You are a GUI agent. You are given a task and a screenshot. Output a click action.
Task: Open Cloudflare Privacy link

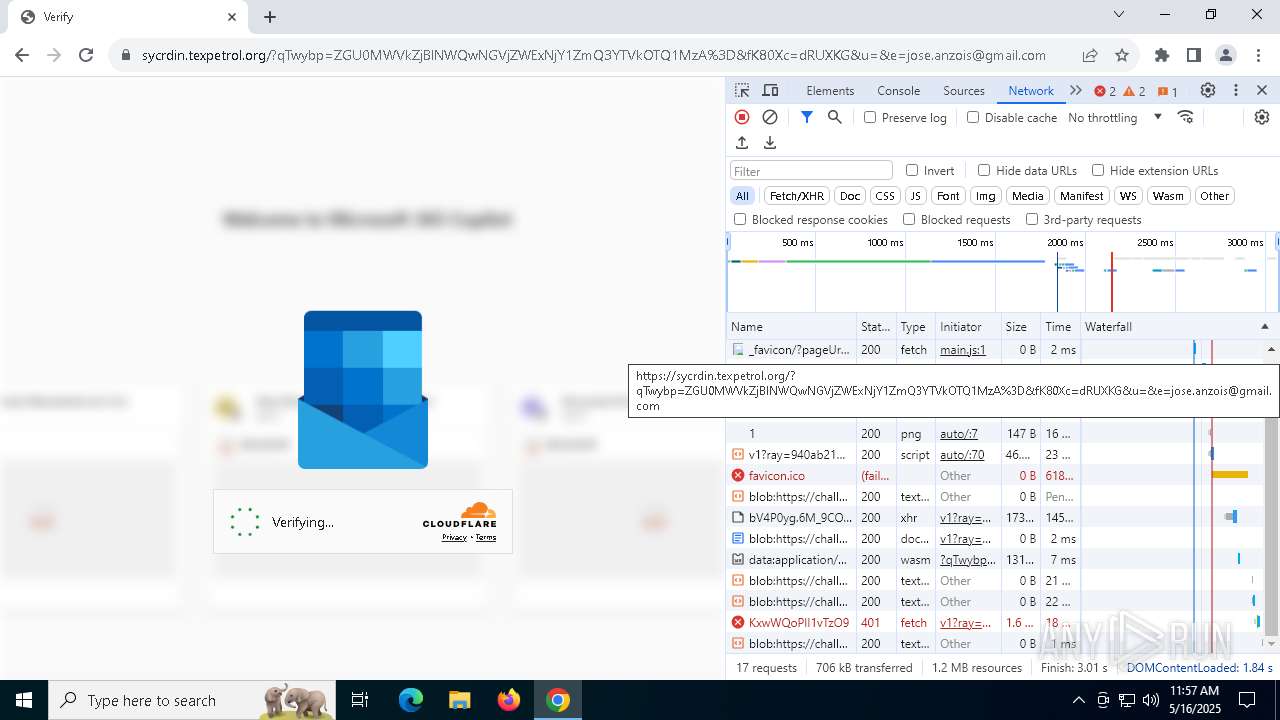(x=455, y=538)
